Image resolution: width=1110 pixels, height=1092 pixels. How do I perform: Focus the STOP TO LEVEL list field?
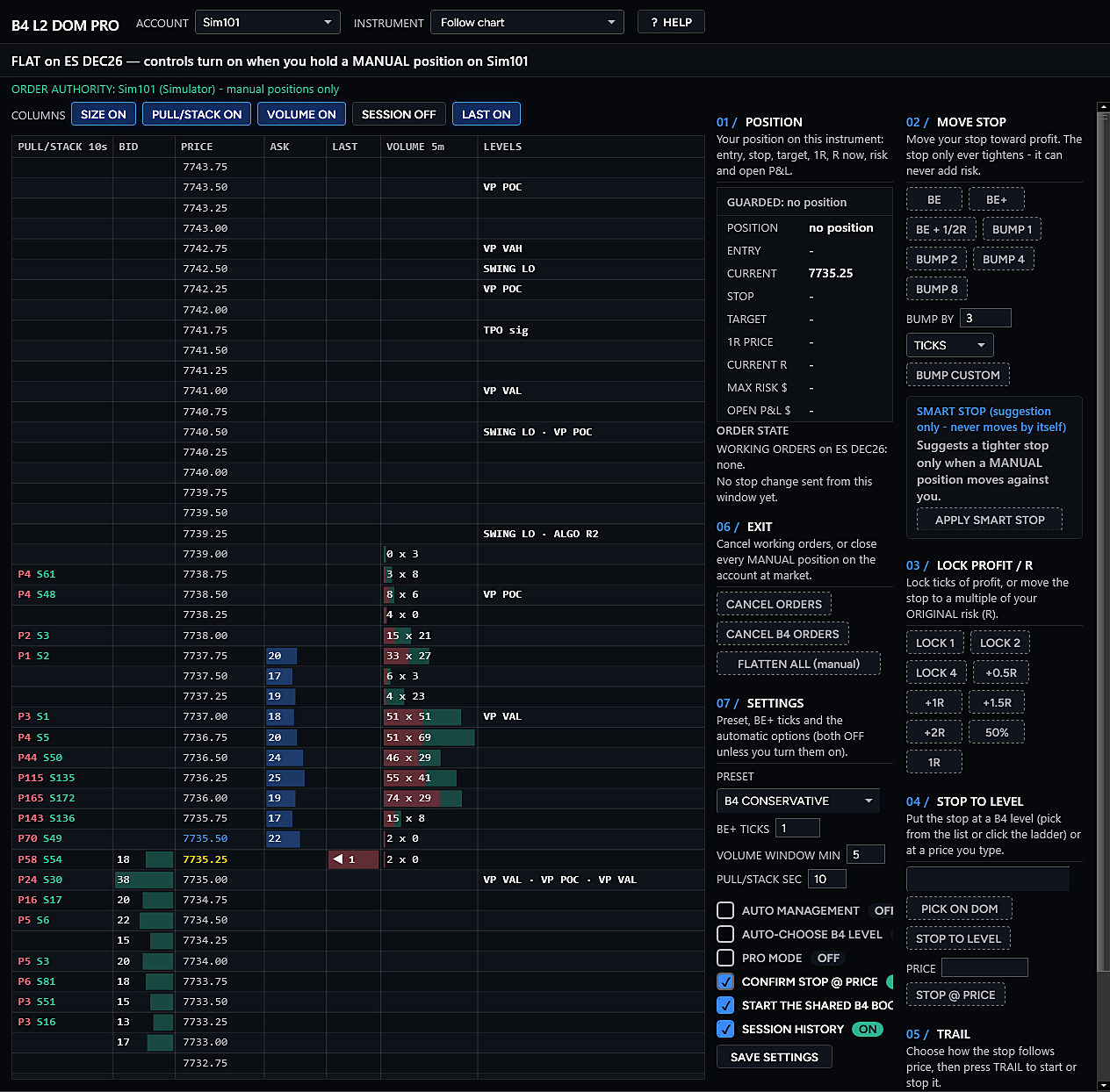tap(988, 879)
